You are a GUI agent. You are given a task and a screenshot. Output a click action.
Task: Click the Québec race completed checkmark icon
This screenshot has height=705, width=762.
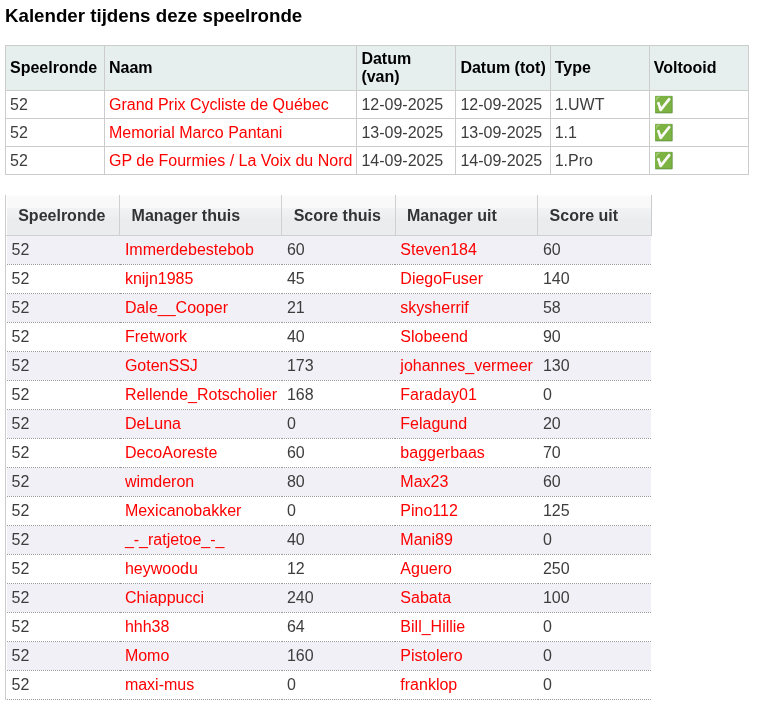point(663,104)
